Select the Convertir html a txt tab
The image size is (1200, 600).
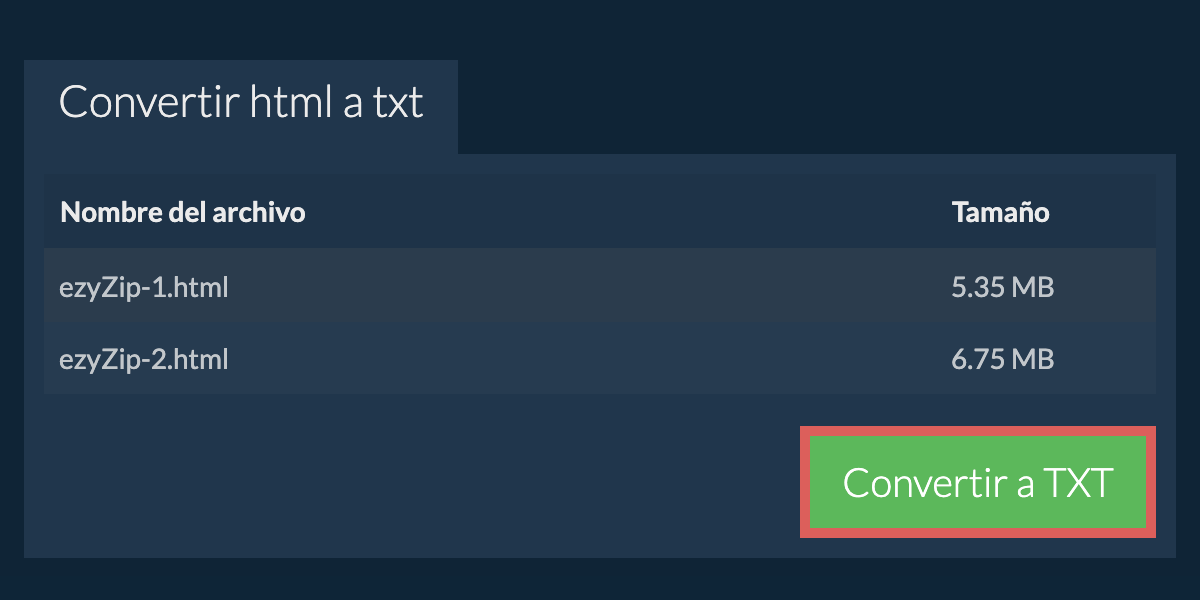point(241,104)
